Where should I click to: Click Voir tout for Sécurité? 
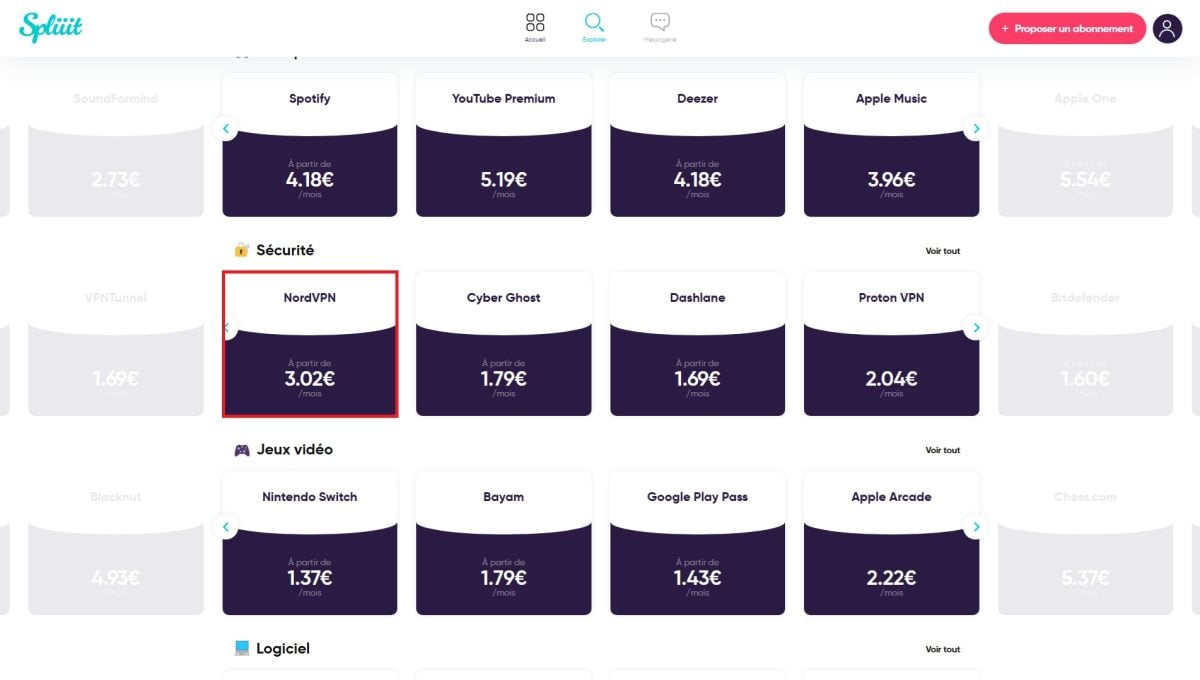(942, 251)
